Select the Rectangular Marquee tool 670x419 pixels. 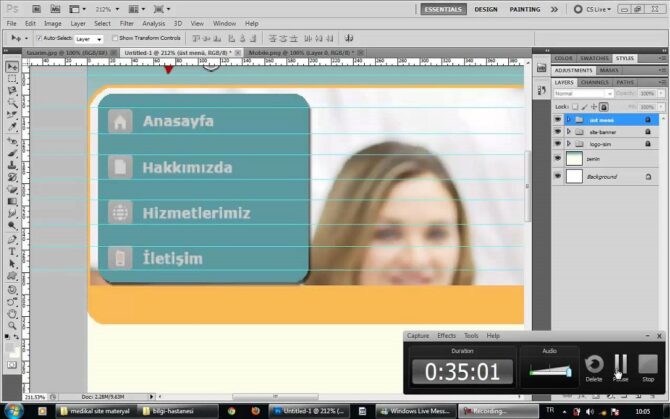pyautogui.click(x=12, y=78)
